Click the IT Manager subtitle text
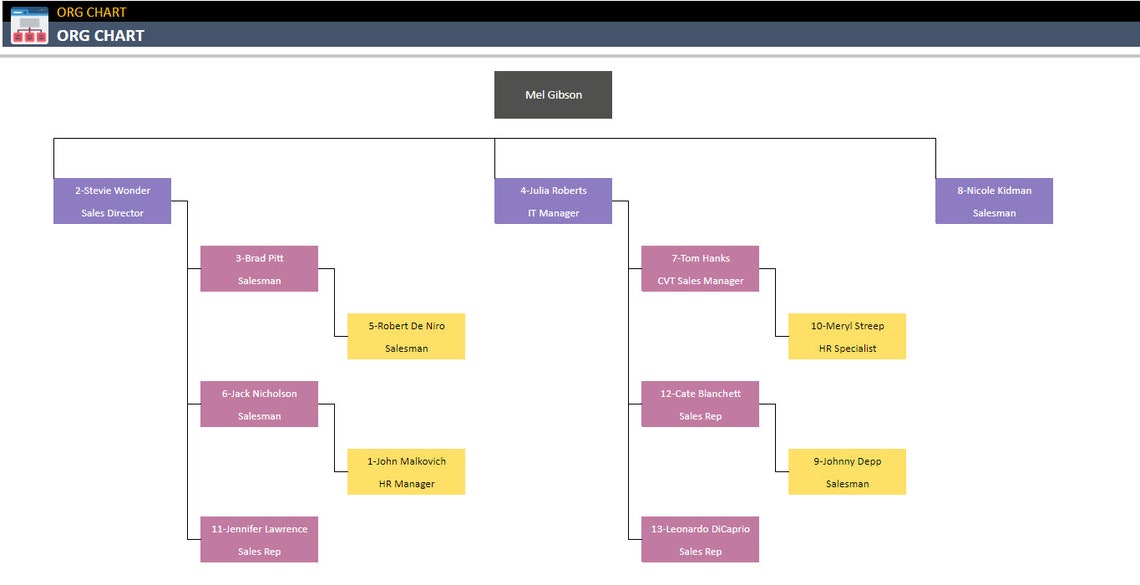The image size is (1140, 585). (553, 212)
